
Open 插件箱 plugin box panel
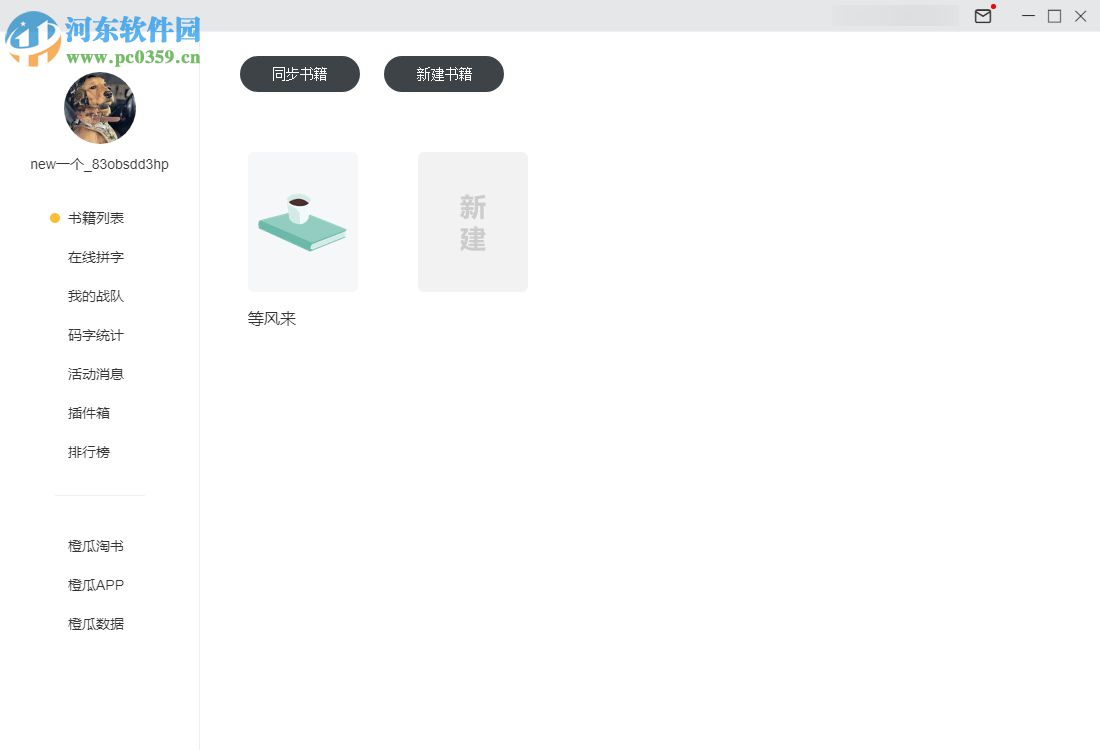pos(88,413)
